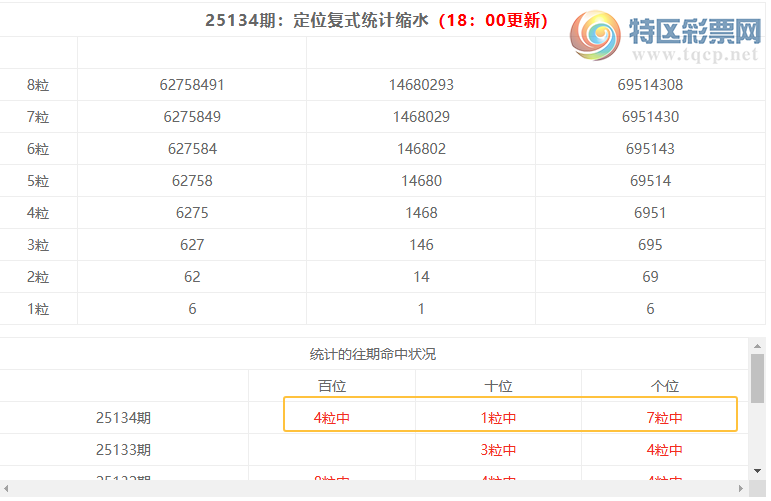Viewport: 771px width, 501px height.
Task: Click the highlighted 4粒中 result
Action: [332, 418]
